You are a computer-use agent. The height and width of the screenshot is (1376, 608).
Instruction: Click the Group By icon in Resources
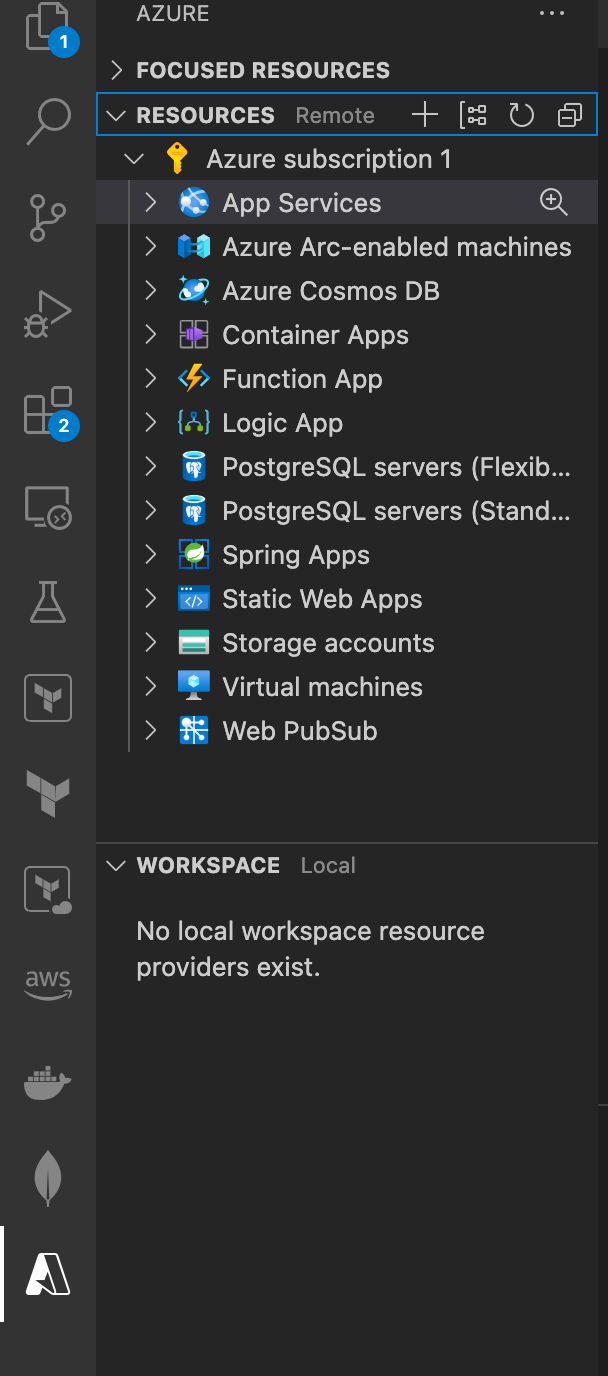click(x=473, y=115)
